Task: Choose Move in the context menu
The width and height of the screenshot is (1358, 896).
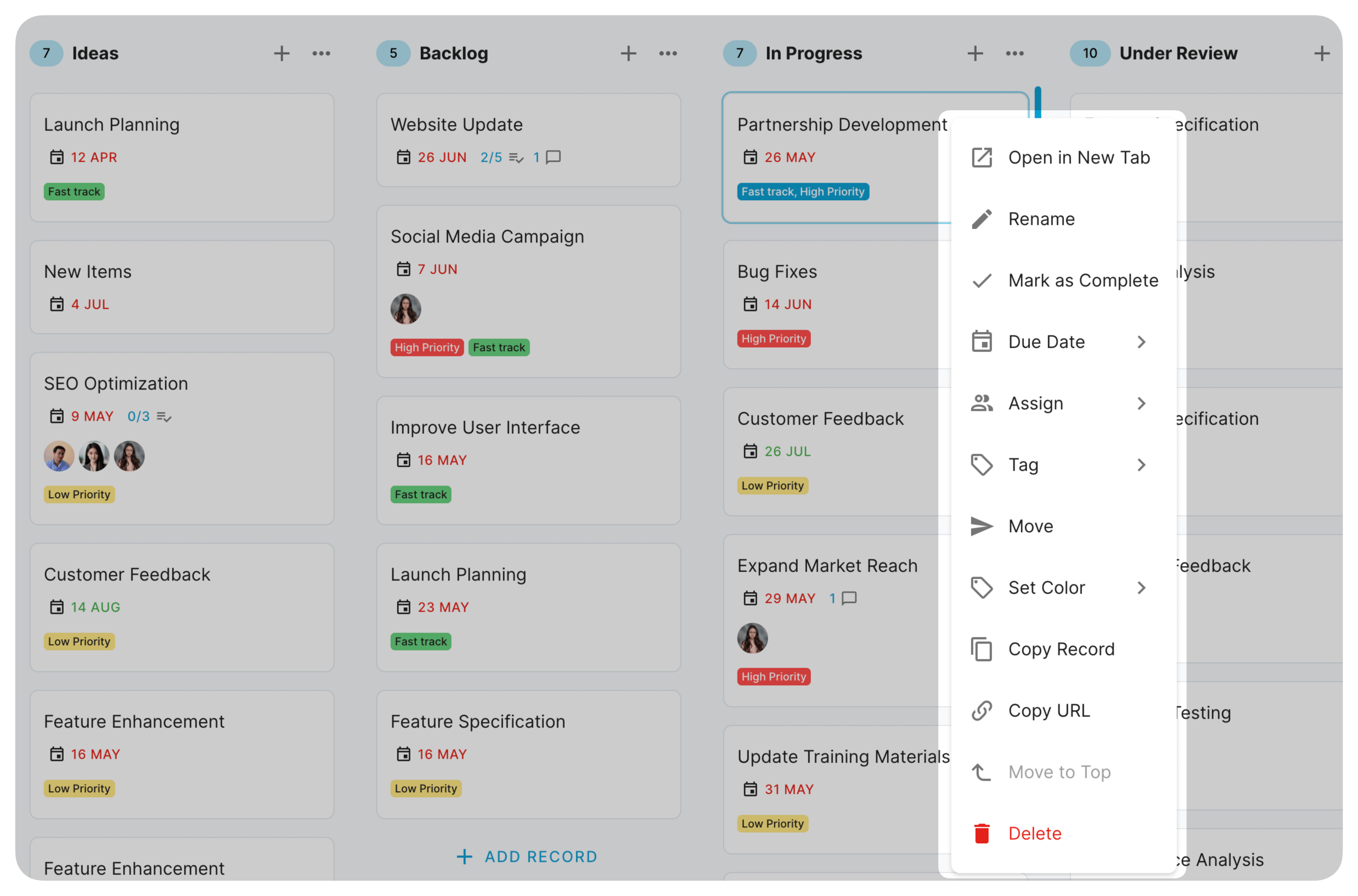Action: coord(1063,526)
